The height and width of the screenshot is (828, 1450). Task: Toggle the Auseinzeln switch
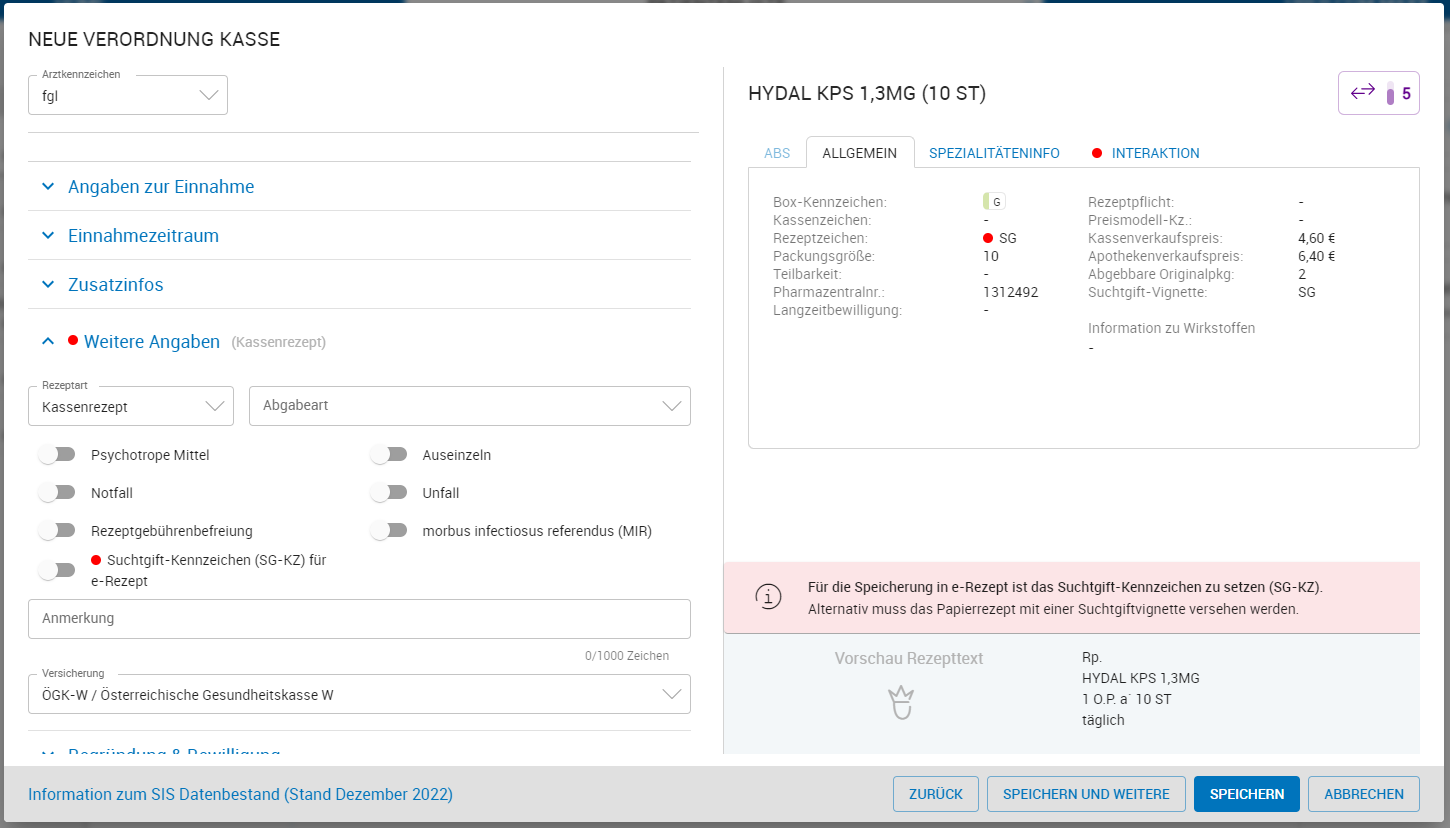tap(389, 455)
